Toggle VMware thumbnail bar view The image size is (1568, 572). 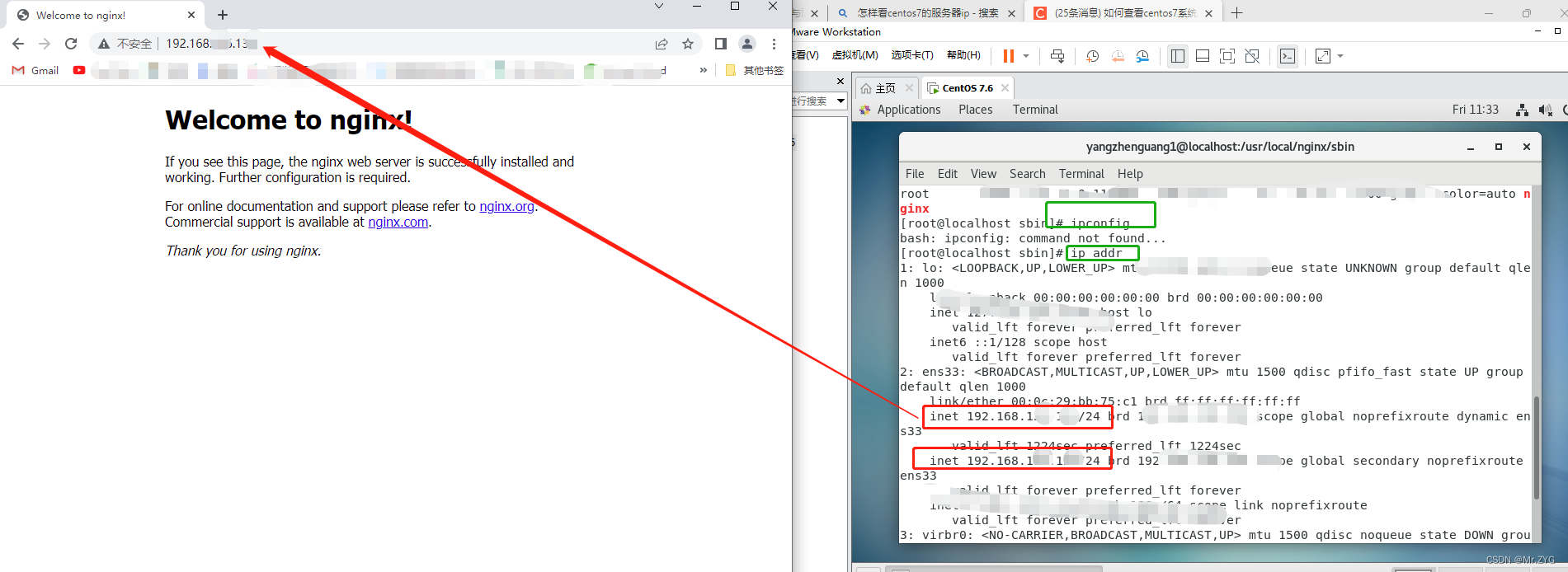point(1203,56)
